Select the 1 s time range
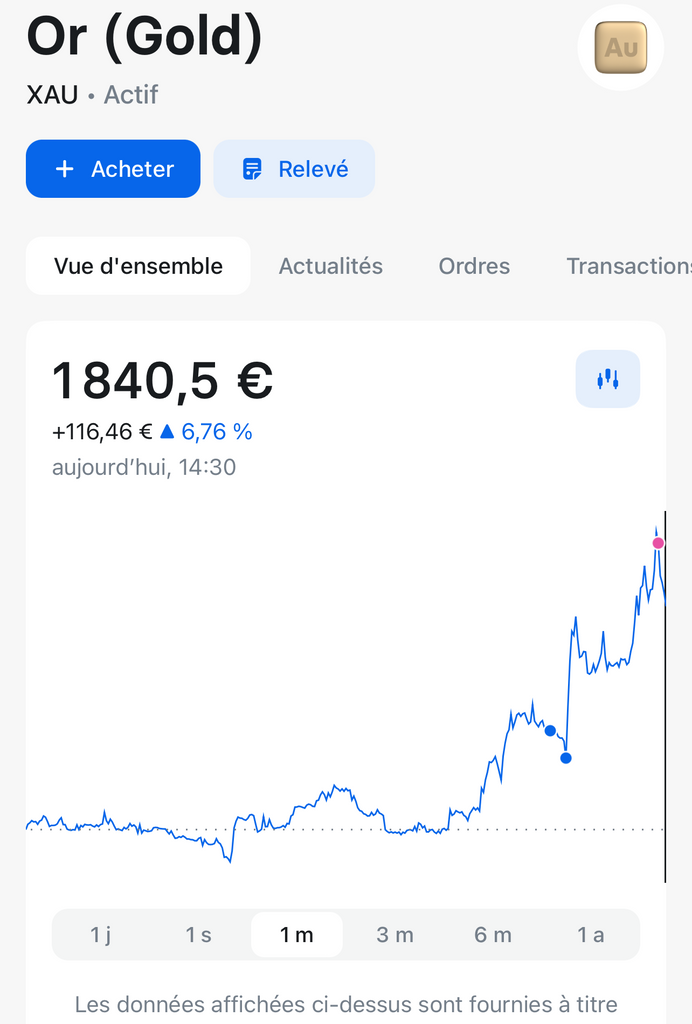692x1024 pixels. [x=198, y=935]
